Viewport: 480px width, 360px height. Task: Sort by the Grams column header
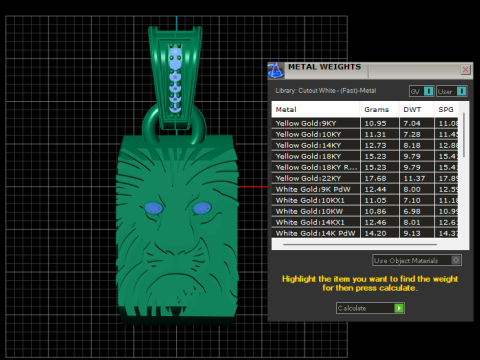tap(379, 109)
